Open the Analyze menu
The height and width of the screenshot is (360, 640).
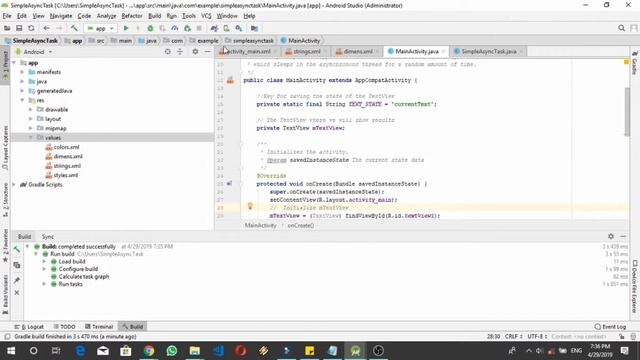(x=106, y=16)
